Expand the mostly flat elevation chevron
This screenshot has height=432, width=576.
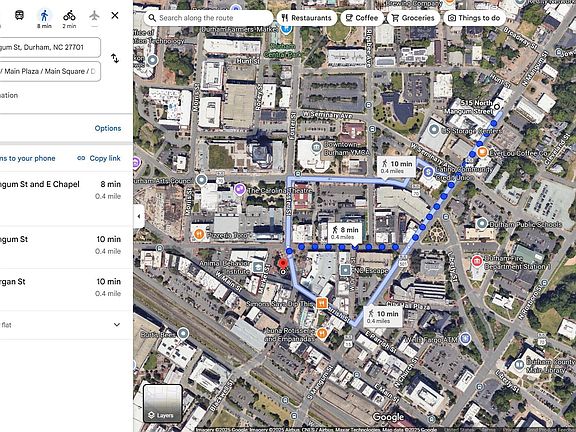click(x=117, y=325)
